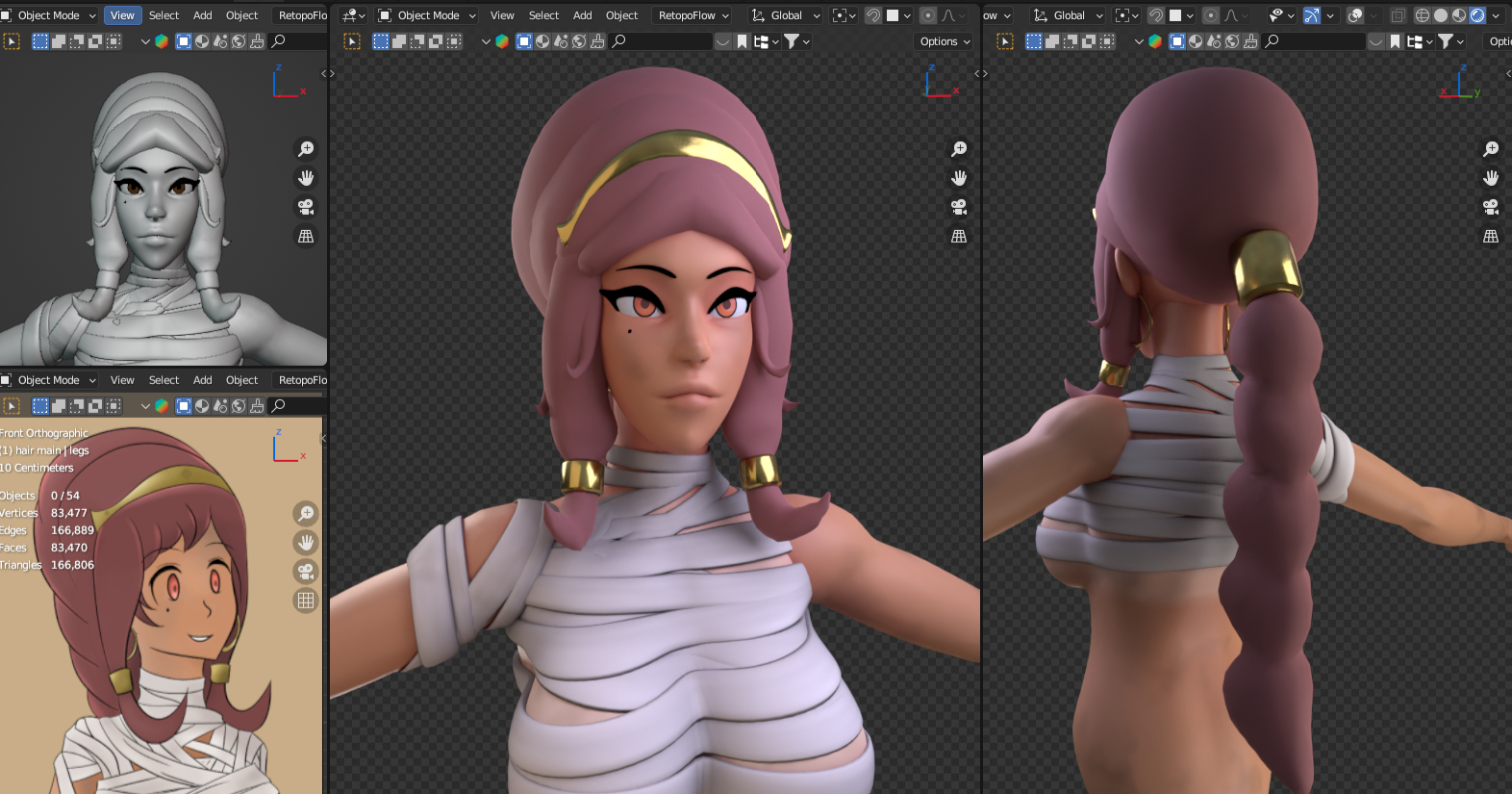Viewport: 1512px width, 794px height.
Task: Toggle X-ray in right viewport header
Action: tap(1398, 15)
